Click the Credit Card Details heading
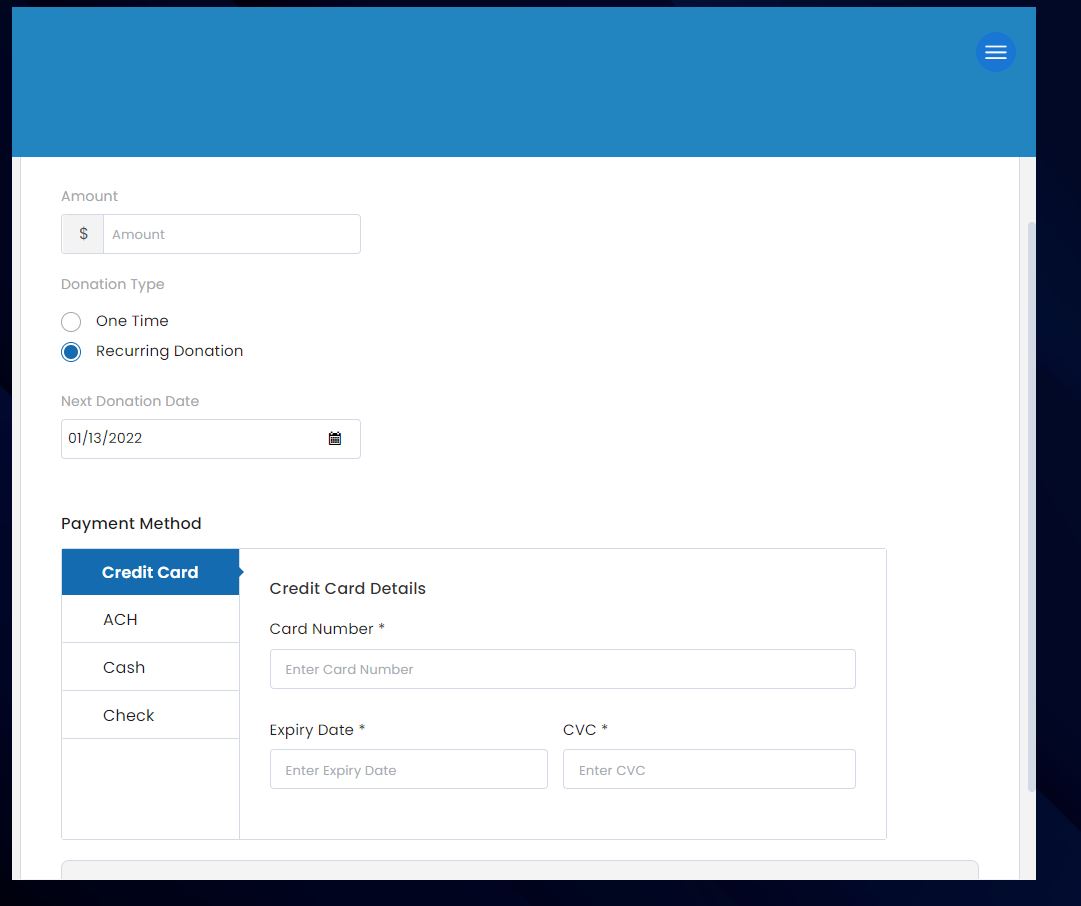Image resolution: width=1081 pixels, height=906 pixels. point(347,588)
